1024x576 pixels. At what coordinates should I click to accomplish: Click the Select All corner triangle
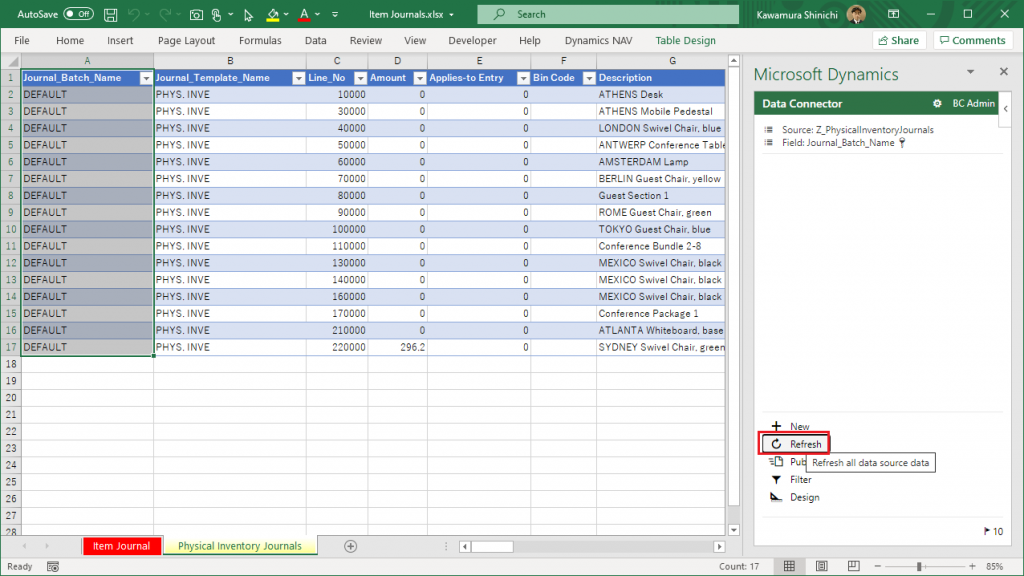(x=11, y=61)
